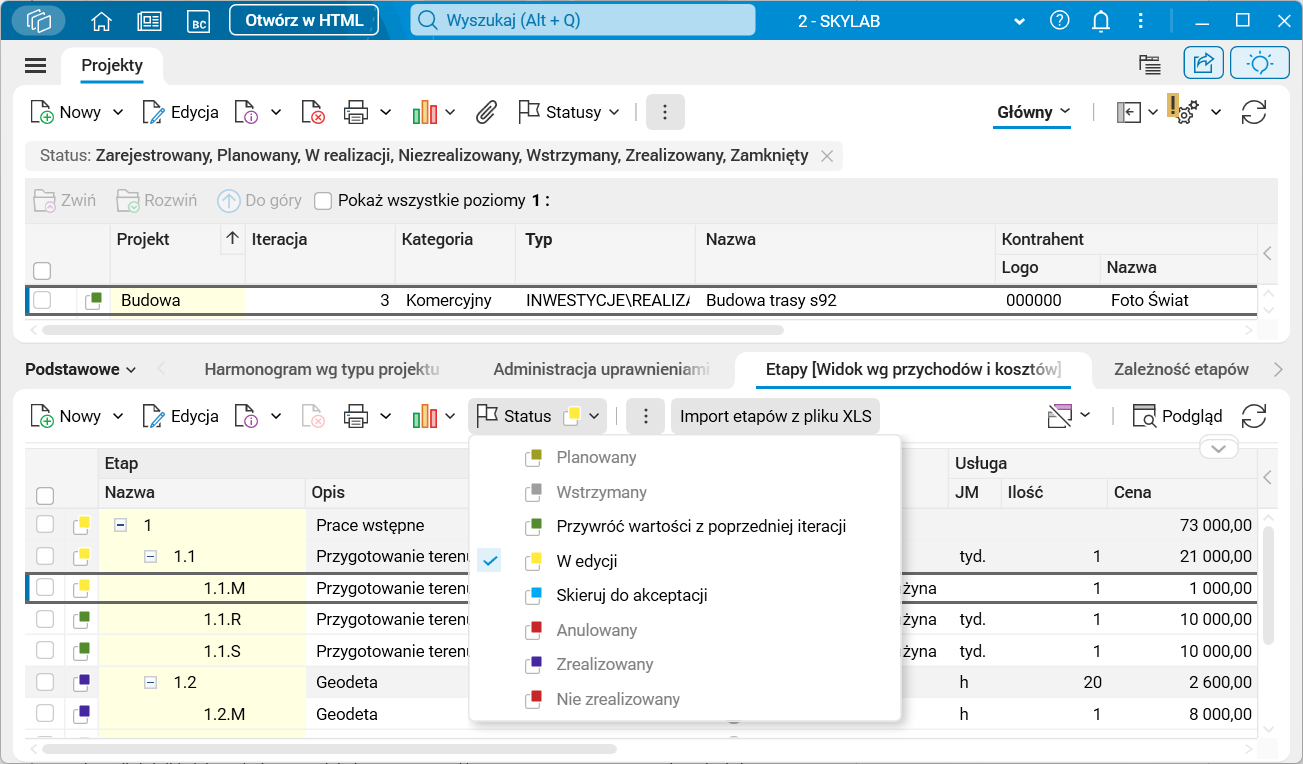Refresh the projects list with the refresh icon

[x=1255, y=112]
